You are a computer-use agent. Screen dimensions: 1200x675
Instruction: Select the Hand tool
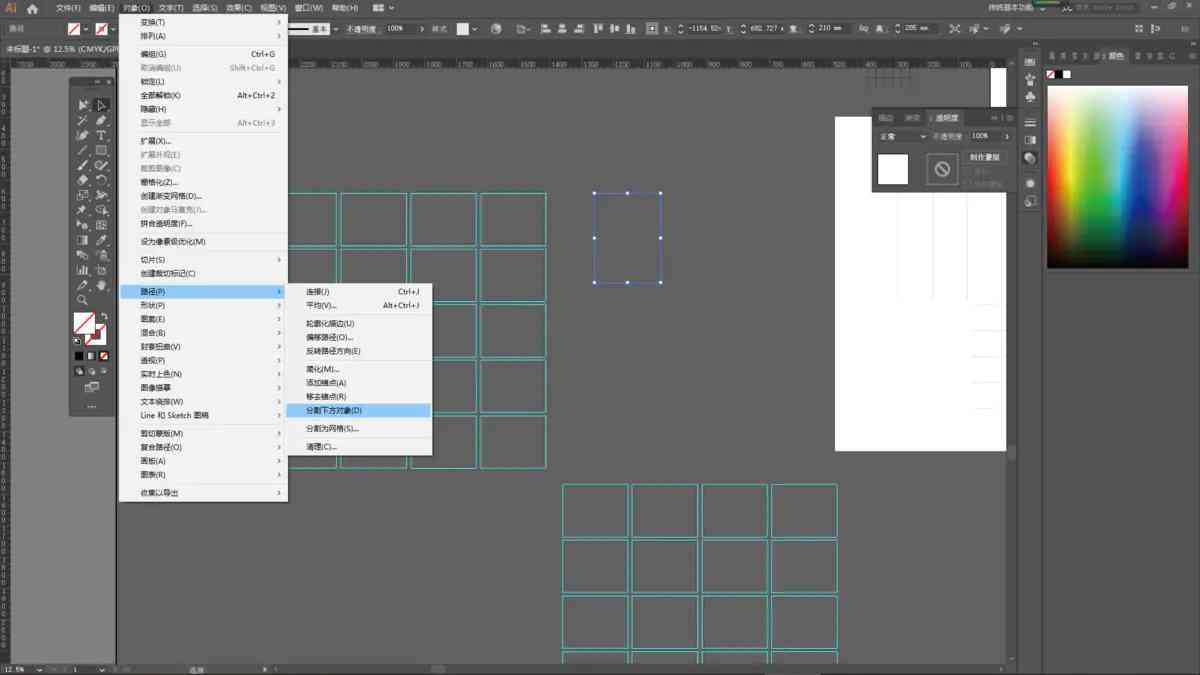101,285
